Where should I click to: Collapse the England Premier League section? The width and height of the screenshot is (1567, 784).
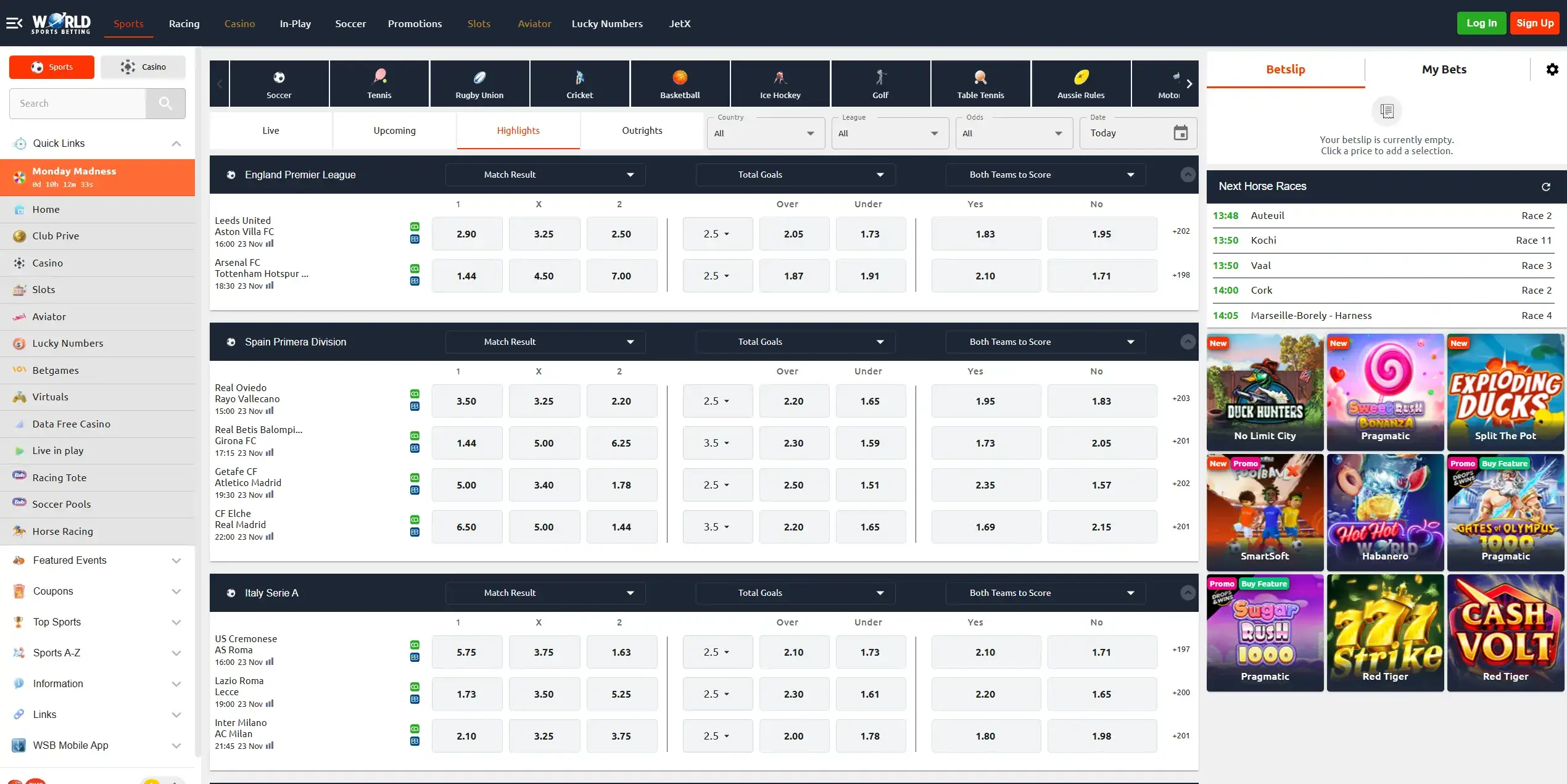1188,175
